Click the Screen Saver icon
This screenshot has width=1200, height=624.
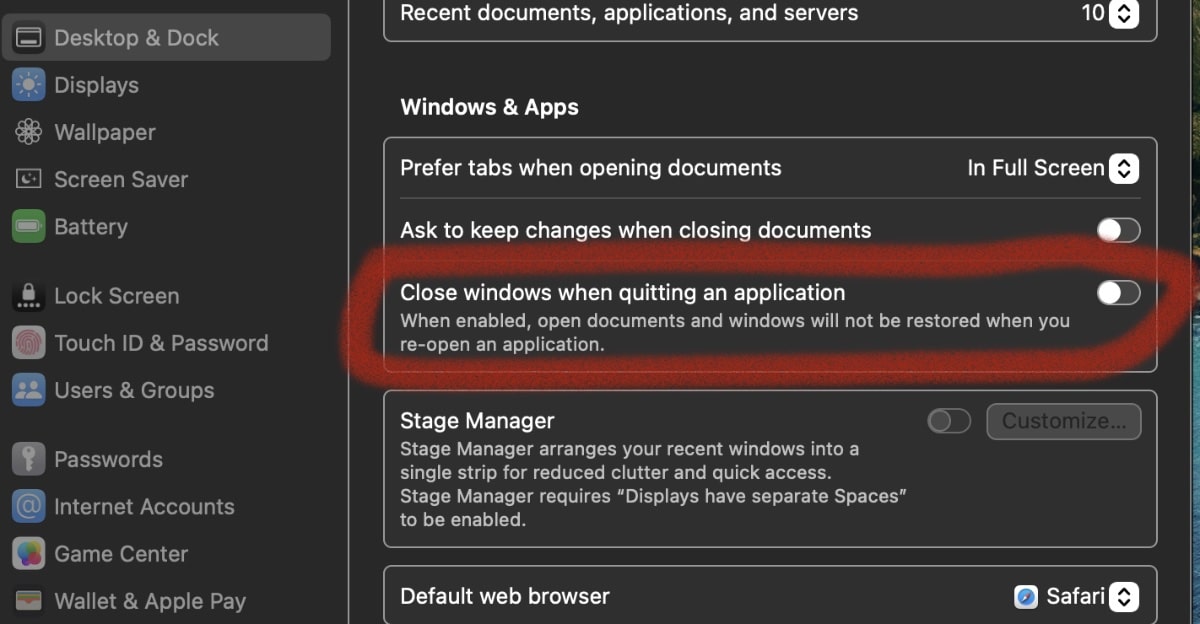pyautogui.click(x=28, y=179)
